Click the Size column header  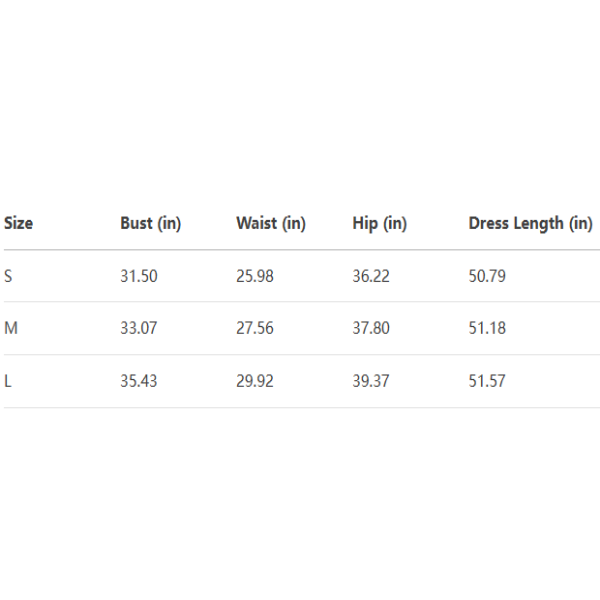[x=18, y=223]
